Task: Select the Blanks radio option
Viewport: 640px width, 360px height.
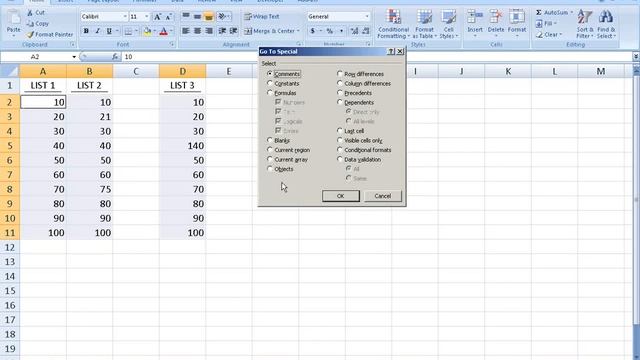Action: click(x=270, y=140)
